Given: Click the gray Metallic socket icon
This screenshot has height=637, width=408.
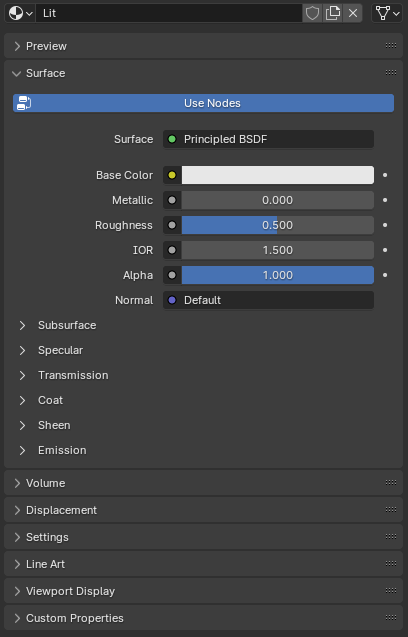Looking at the screenshot, I should pos(172,200).
